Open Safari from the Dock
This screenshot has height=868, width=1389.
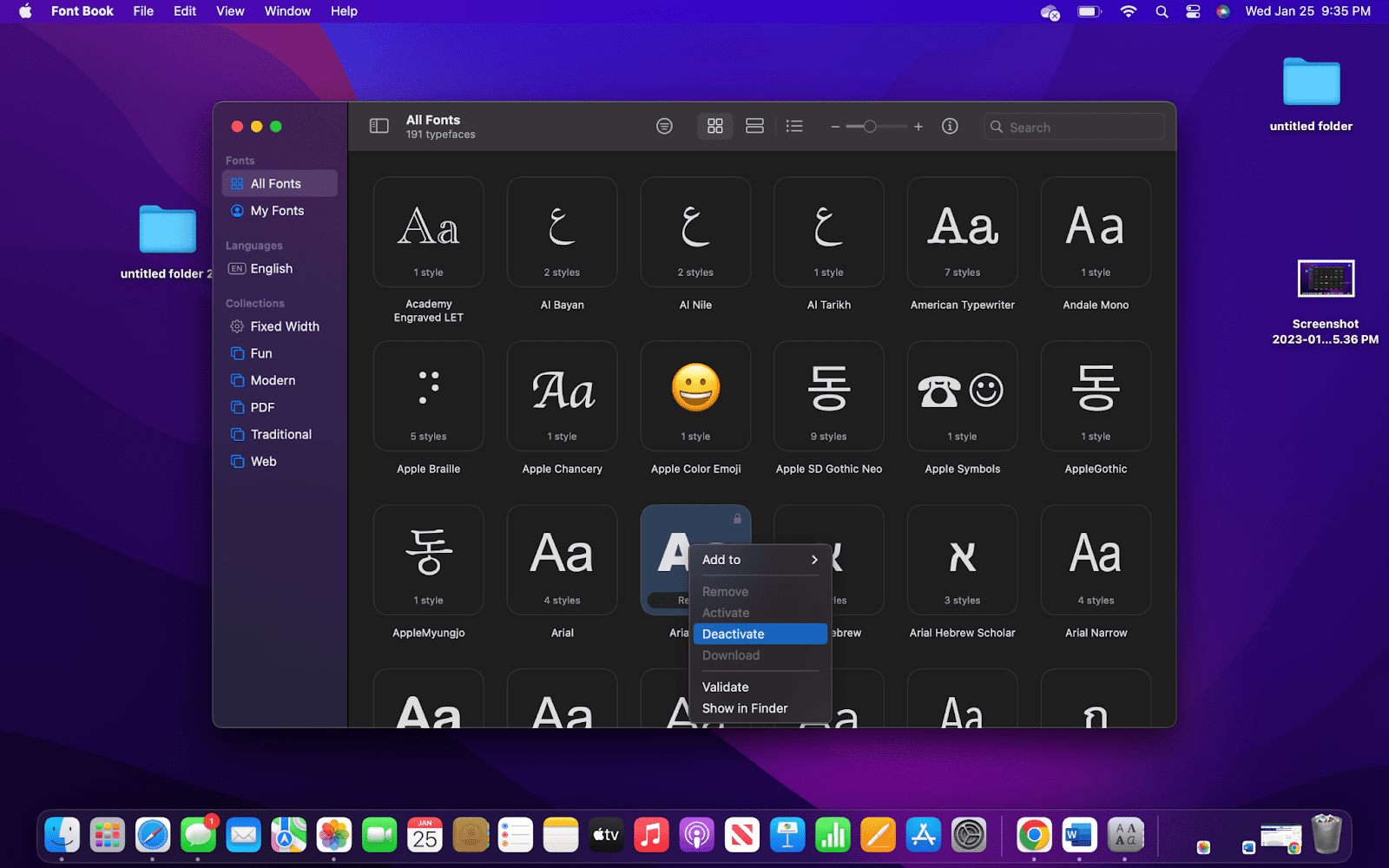click(153, 835)
